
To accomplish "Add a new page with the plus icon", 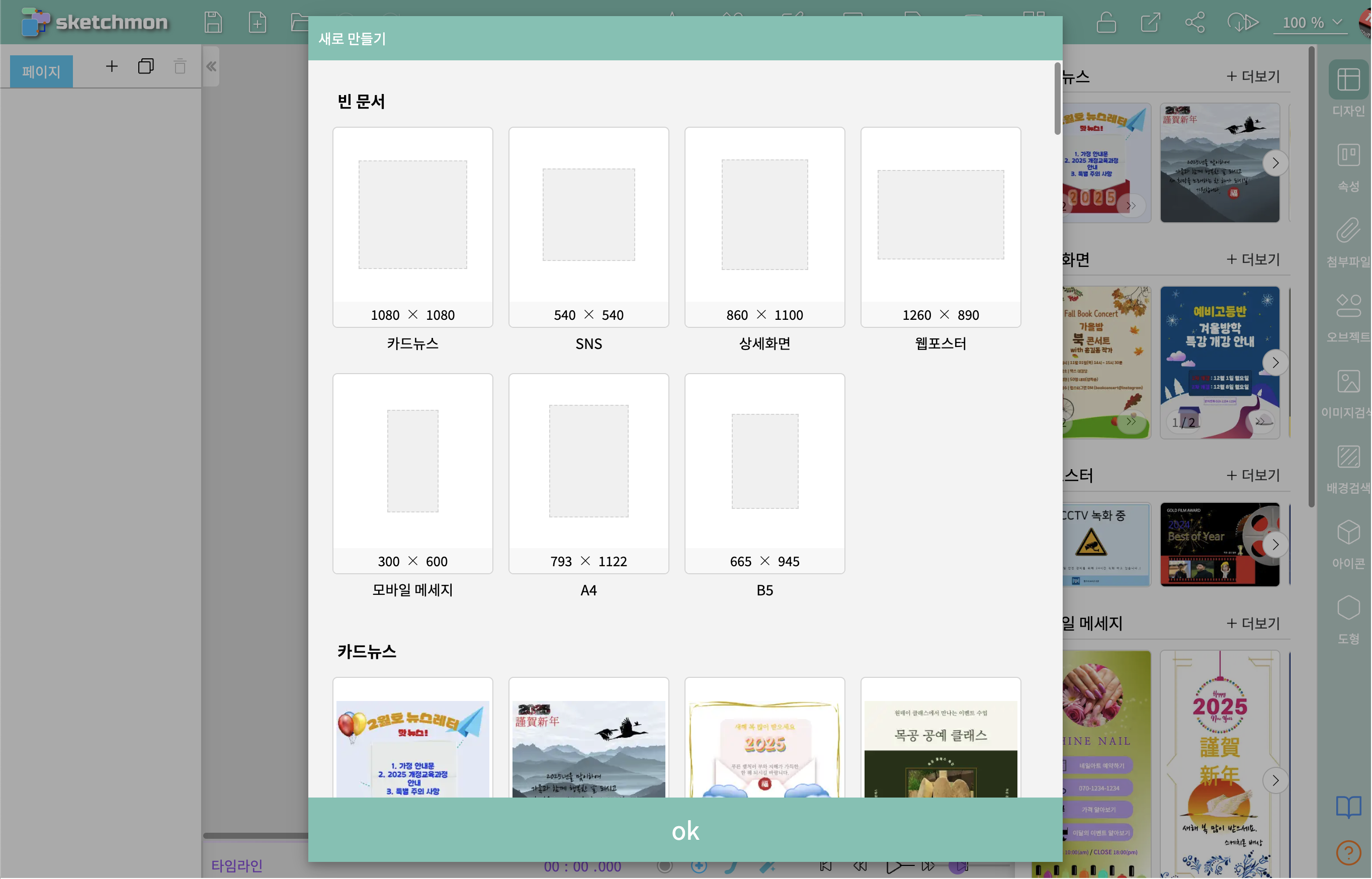I will pos(112,67).
